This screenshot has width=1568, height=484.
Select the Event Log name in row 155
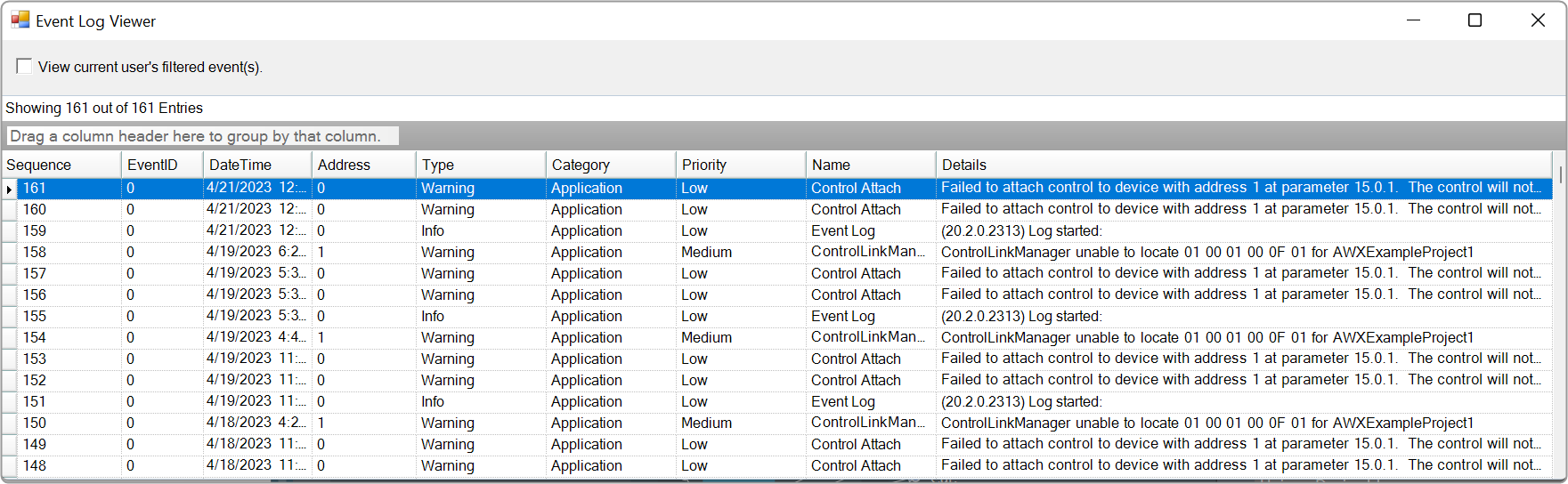842,317
